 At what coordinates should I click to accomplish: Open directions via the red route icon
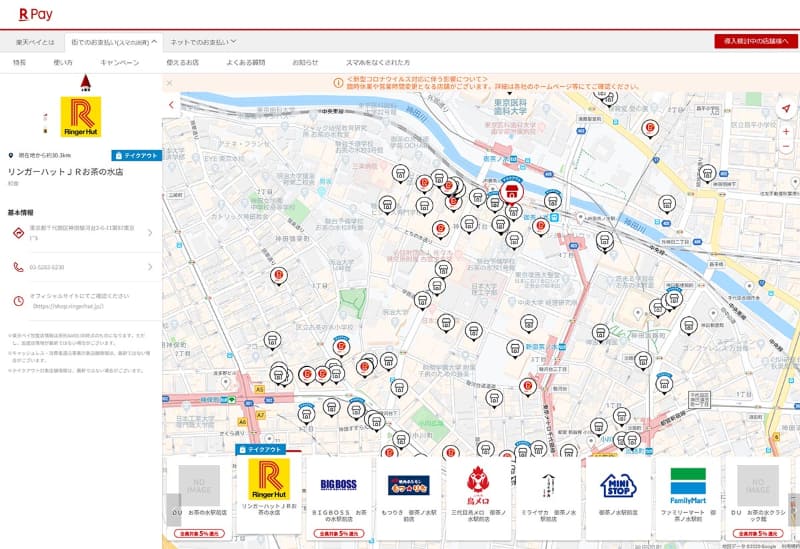tap(18, 233)
